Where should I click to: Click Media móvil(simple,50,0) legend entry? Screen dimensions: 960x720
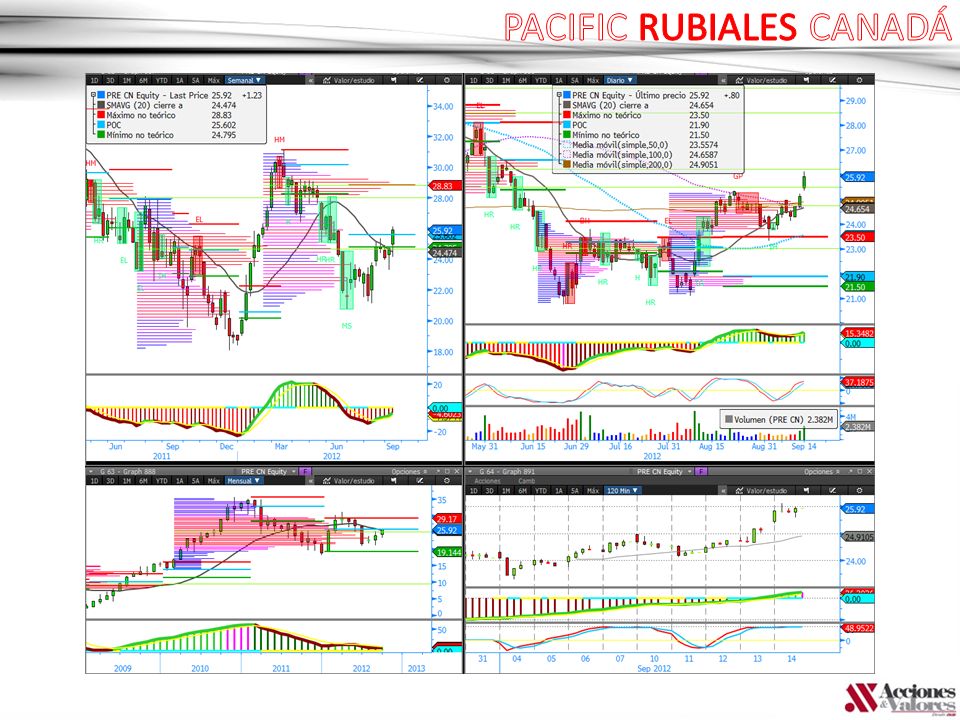(x=621, y=145)
